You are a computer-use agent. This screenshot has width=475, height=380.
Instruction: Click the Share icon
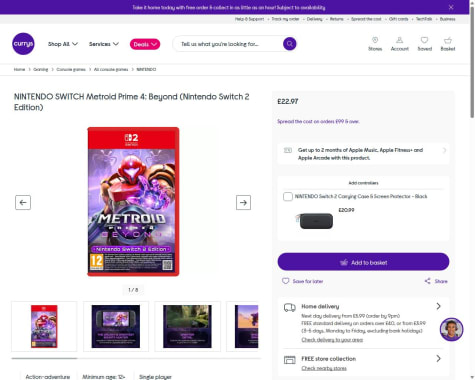point(427,281)
